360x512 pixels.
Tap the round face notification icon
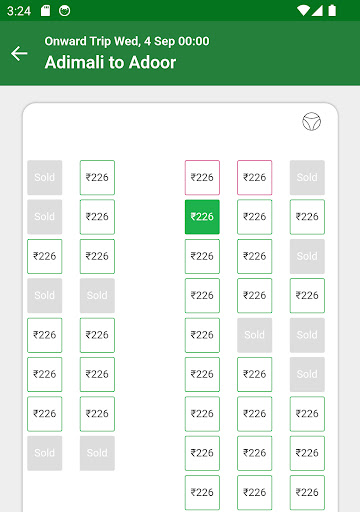[x=64, y=11]
